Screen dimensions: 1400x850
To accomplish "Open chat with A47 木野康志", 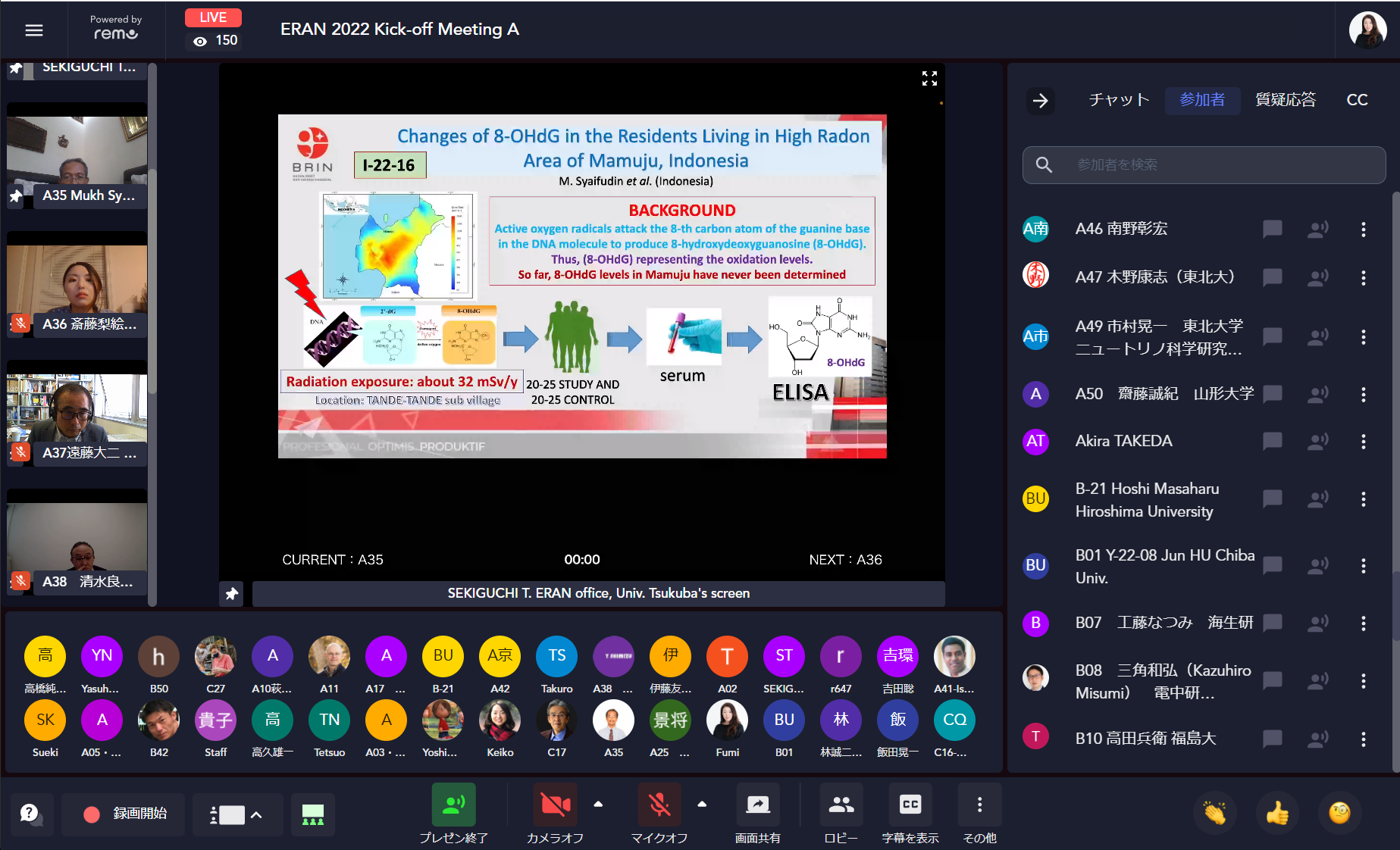I will point(1273,277).
